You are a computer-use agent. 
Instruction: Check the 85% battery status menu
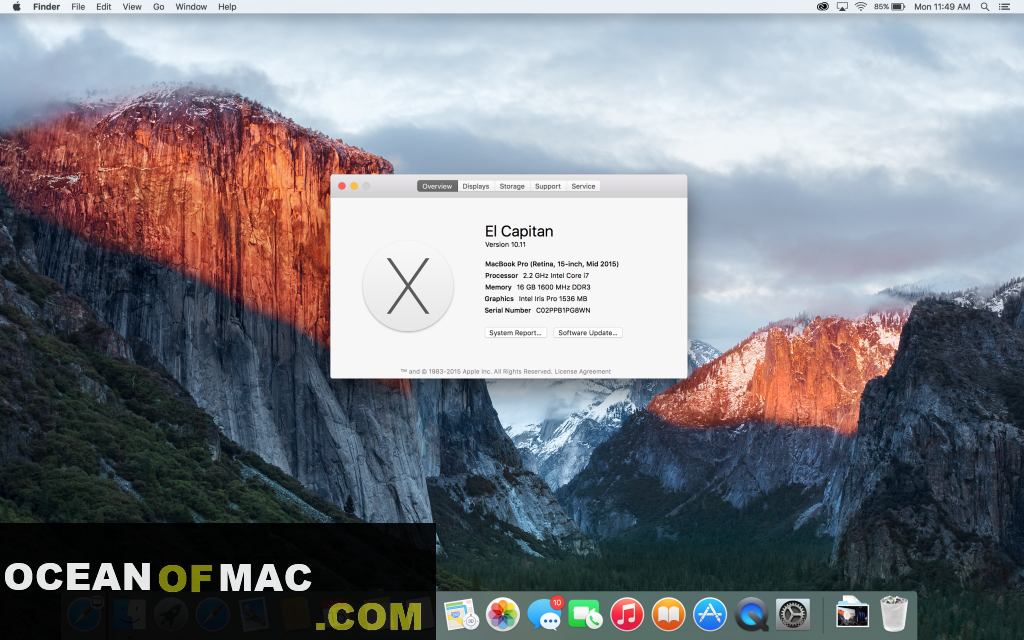pyautogui.click(x=889, y=7)
